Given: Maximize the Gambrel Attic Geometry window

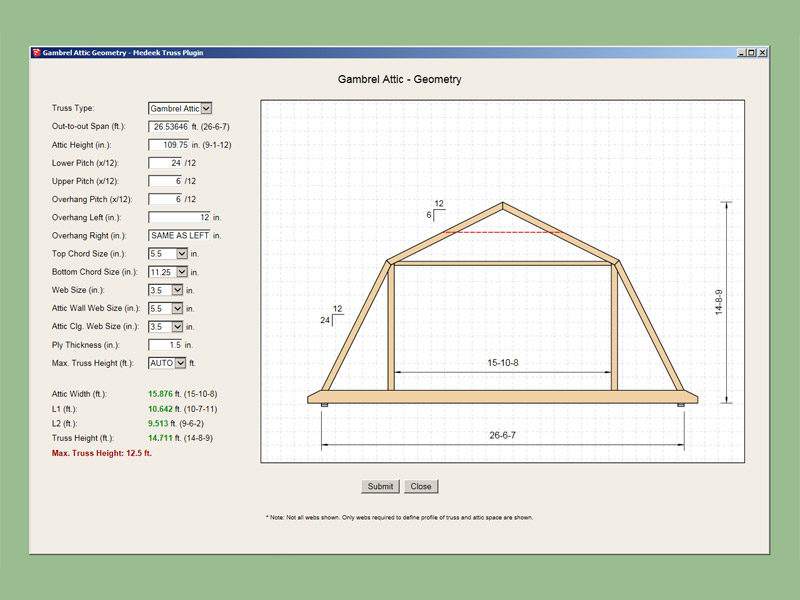Looking at the screenshot, I should pos(752,53).
